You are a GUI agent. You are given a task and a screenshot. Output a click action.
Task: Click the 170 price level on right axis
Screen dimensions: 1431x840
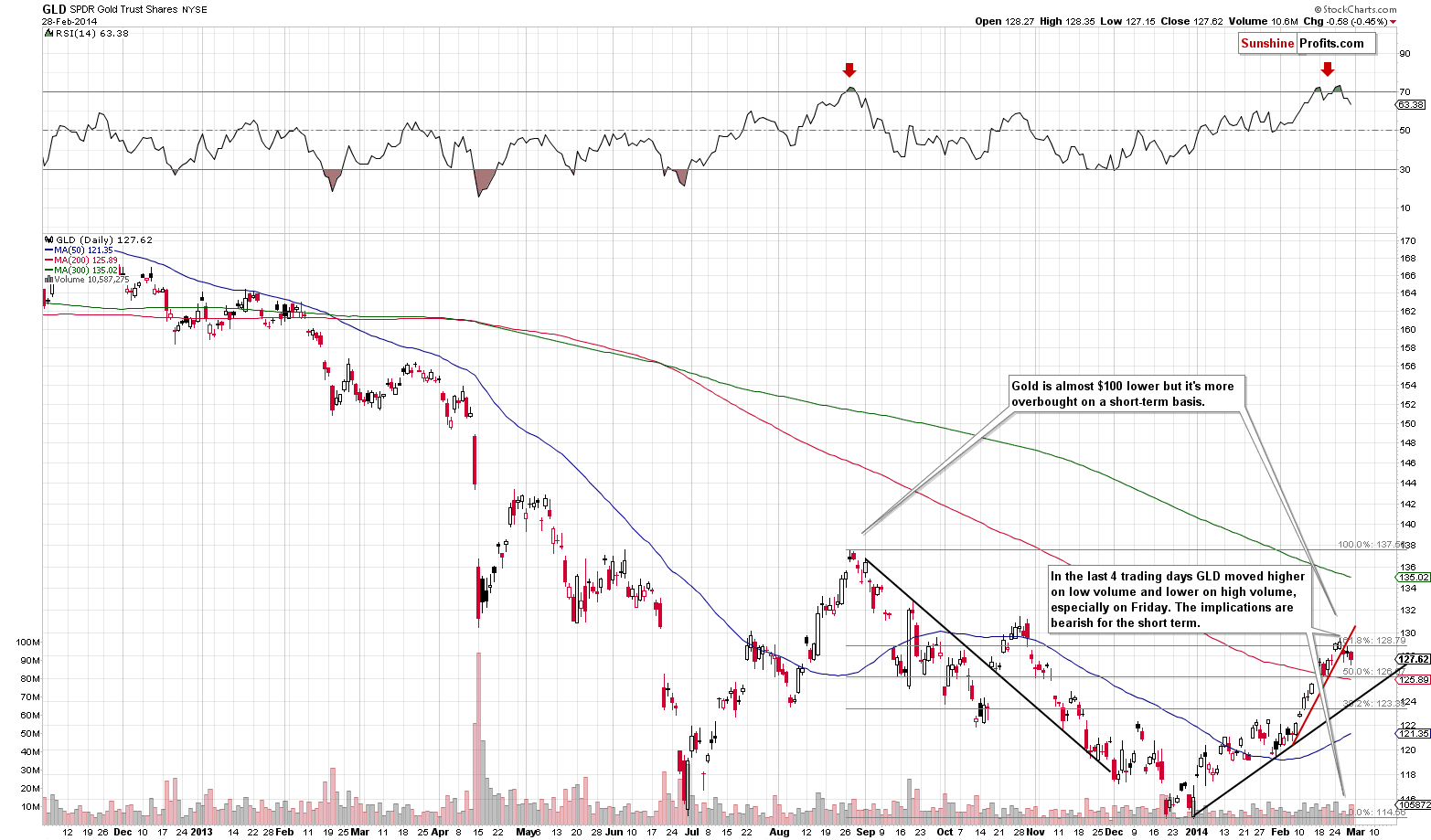[1406, 241]
